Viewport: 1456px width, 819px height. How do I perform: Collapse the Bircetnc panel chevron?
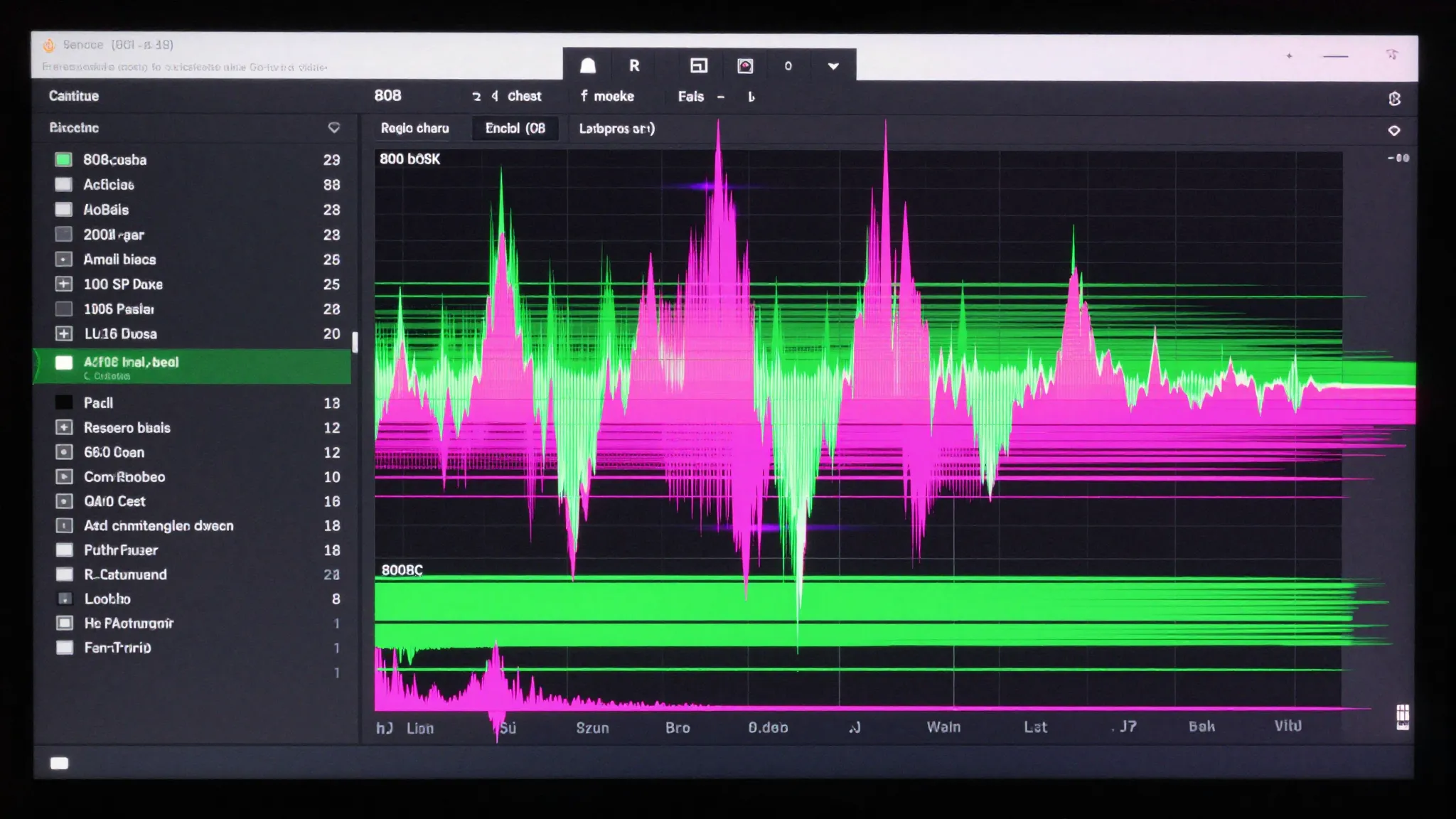click(333, 128)
